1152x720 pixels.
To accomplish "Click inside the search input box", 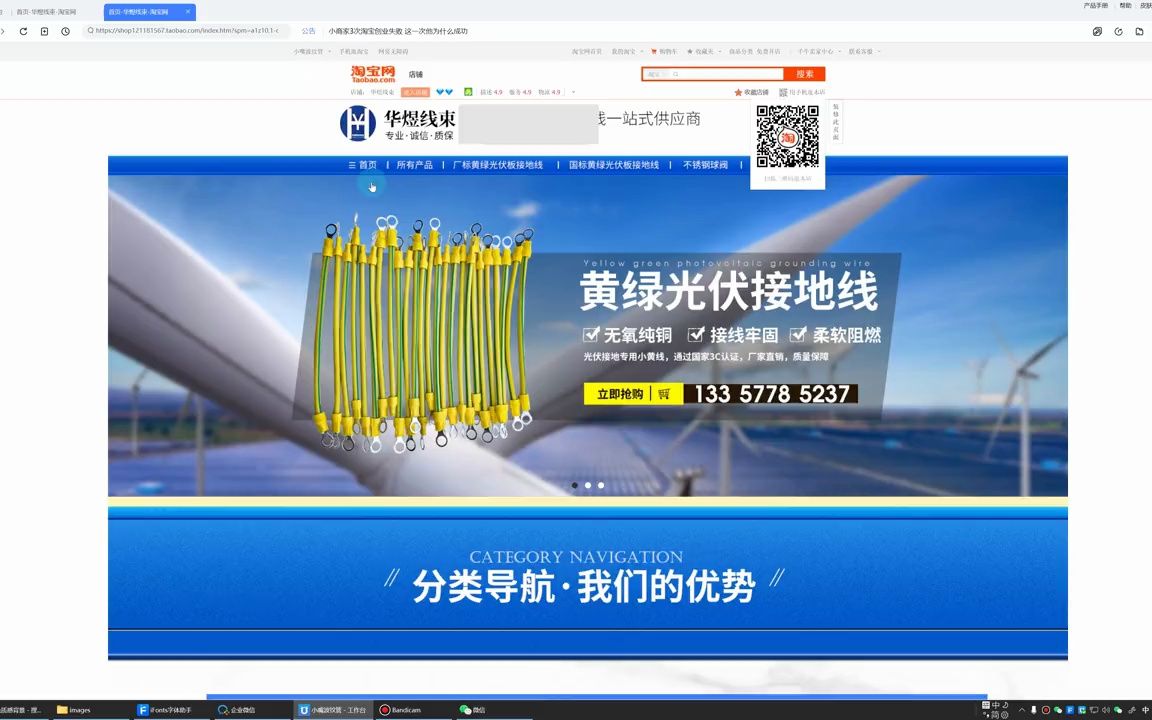I will (710, 74).
